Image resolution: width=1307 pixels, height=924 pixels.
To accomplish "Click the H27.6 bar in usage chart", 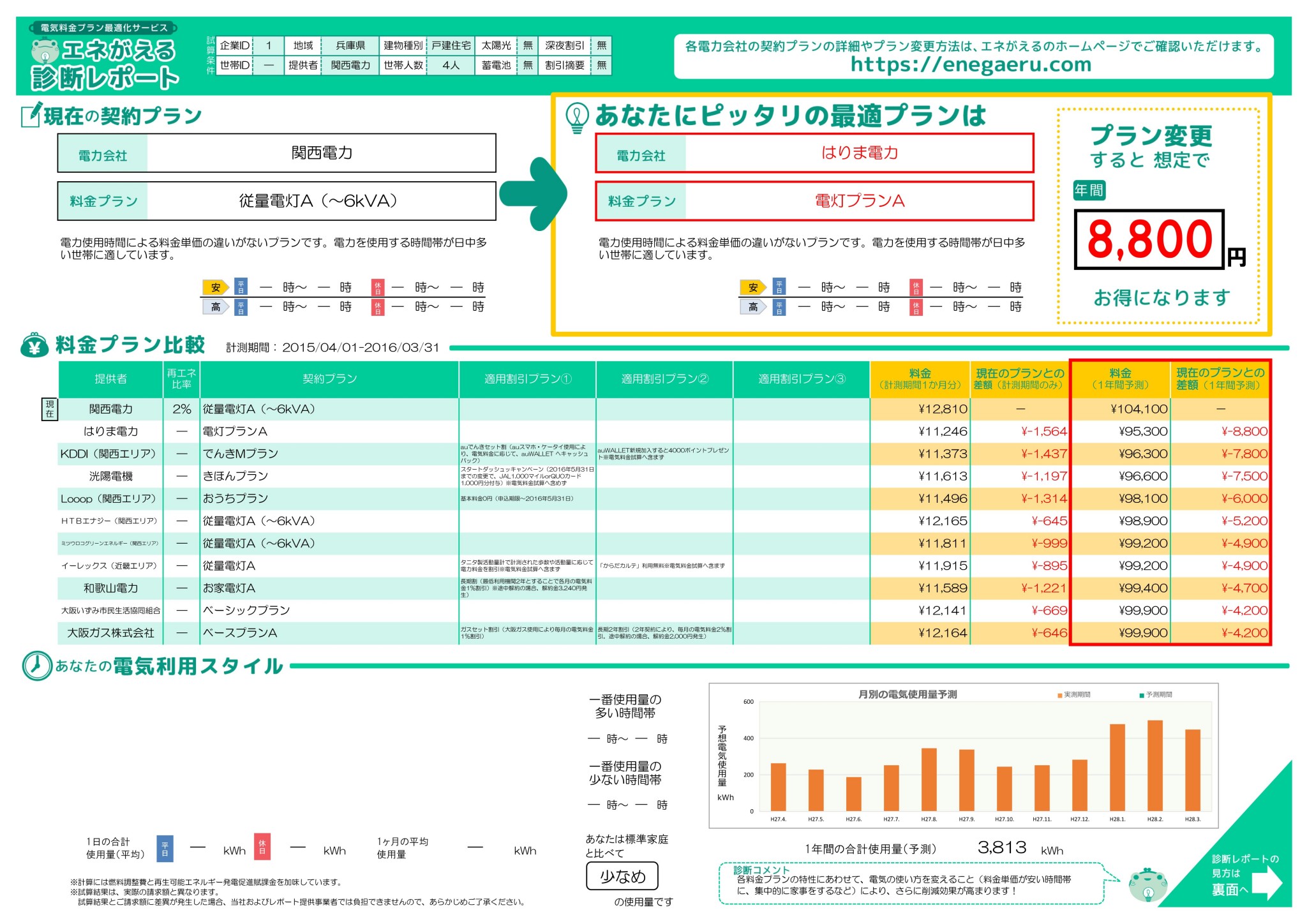I will pyautogui.click(x=854, y=794).
